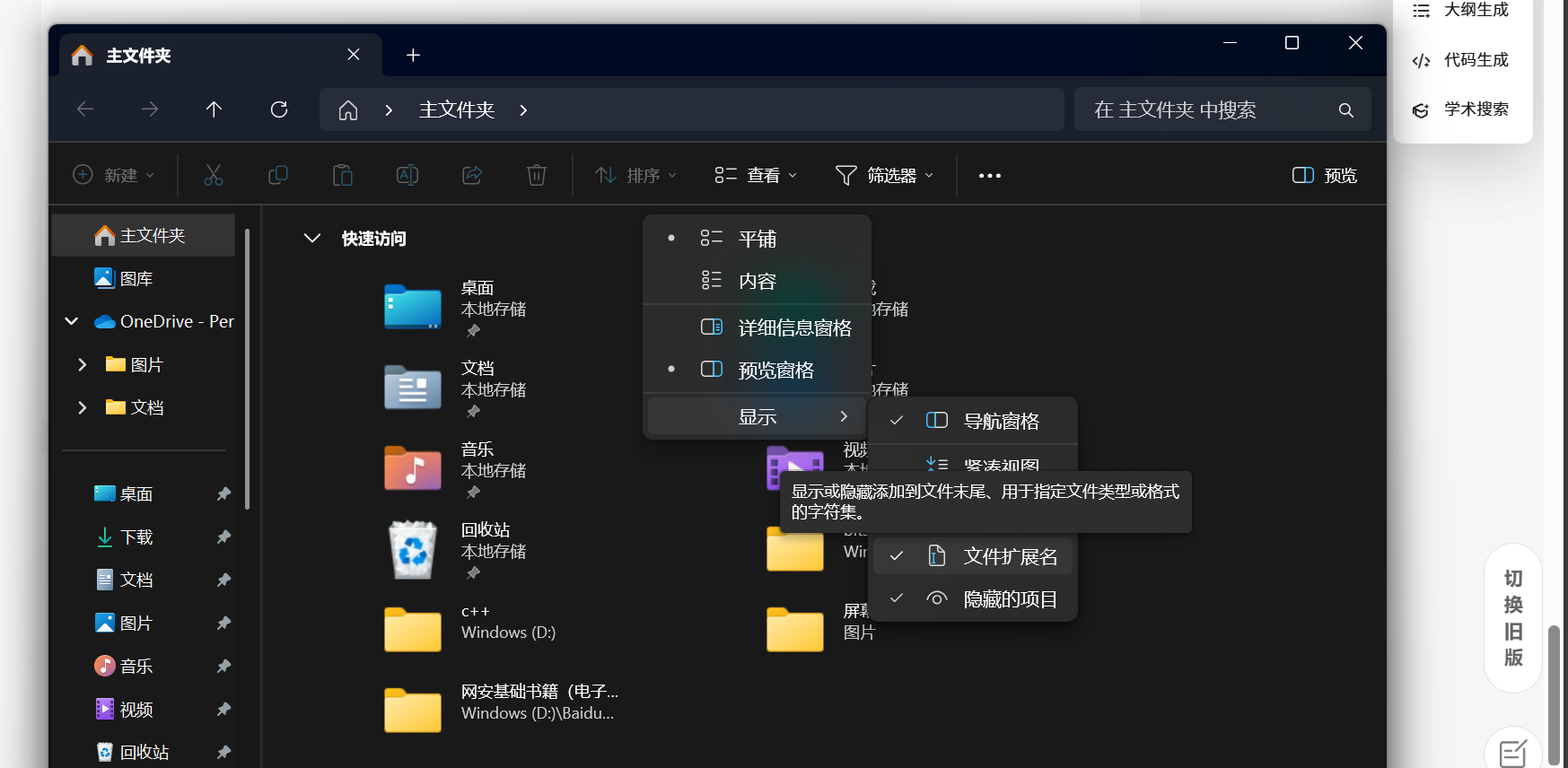Click the Rename icon in toolbar
This screenshot has width=1568, height=768.
(x=407, y=175)
